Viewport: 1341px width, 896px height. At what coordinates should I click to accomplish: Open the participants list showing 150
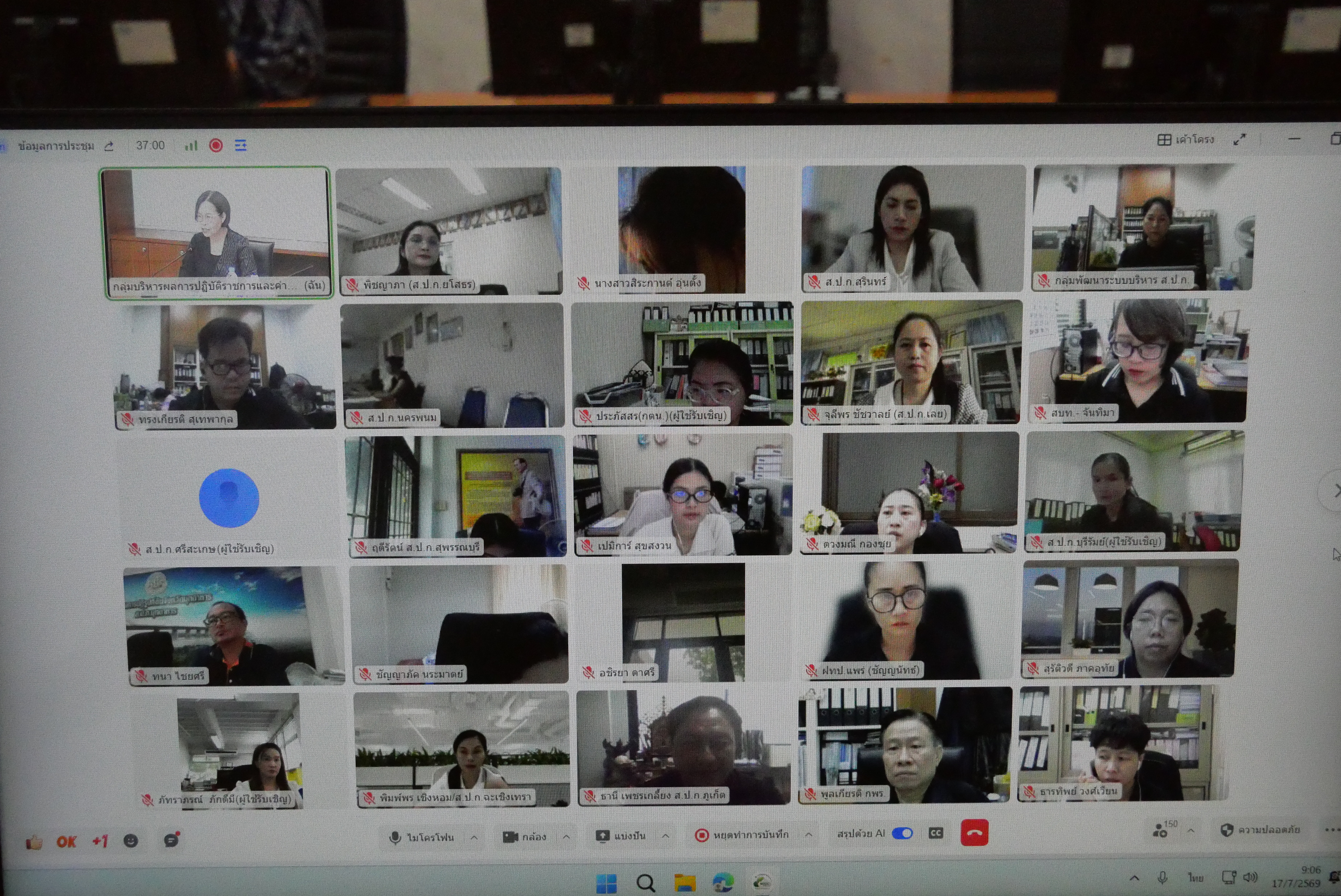[1164, 828]
